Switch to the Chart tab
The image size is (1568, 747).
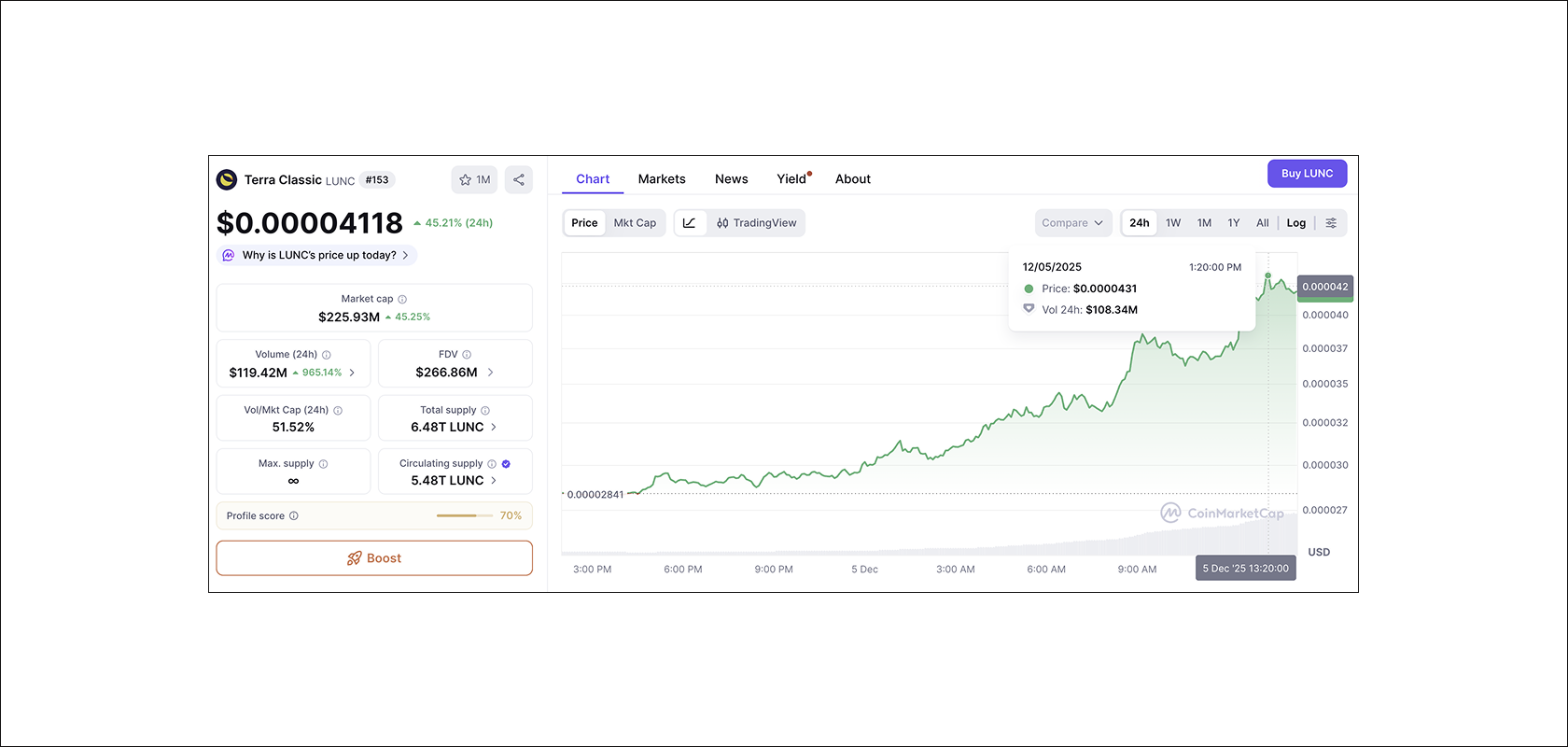point(593,179)
